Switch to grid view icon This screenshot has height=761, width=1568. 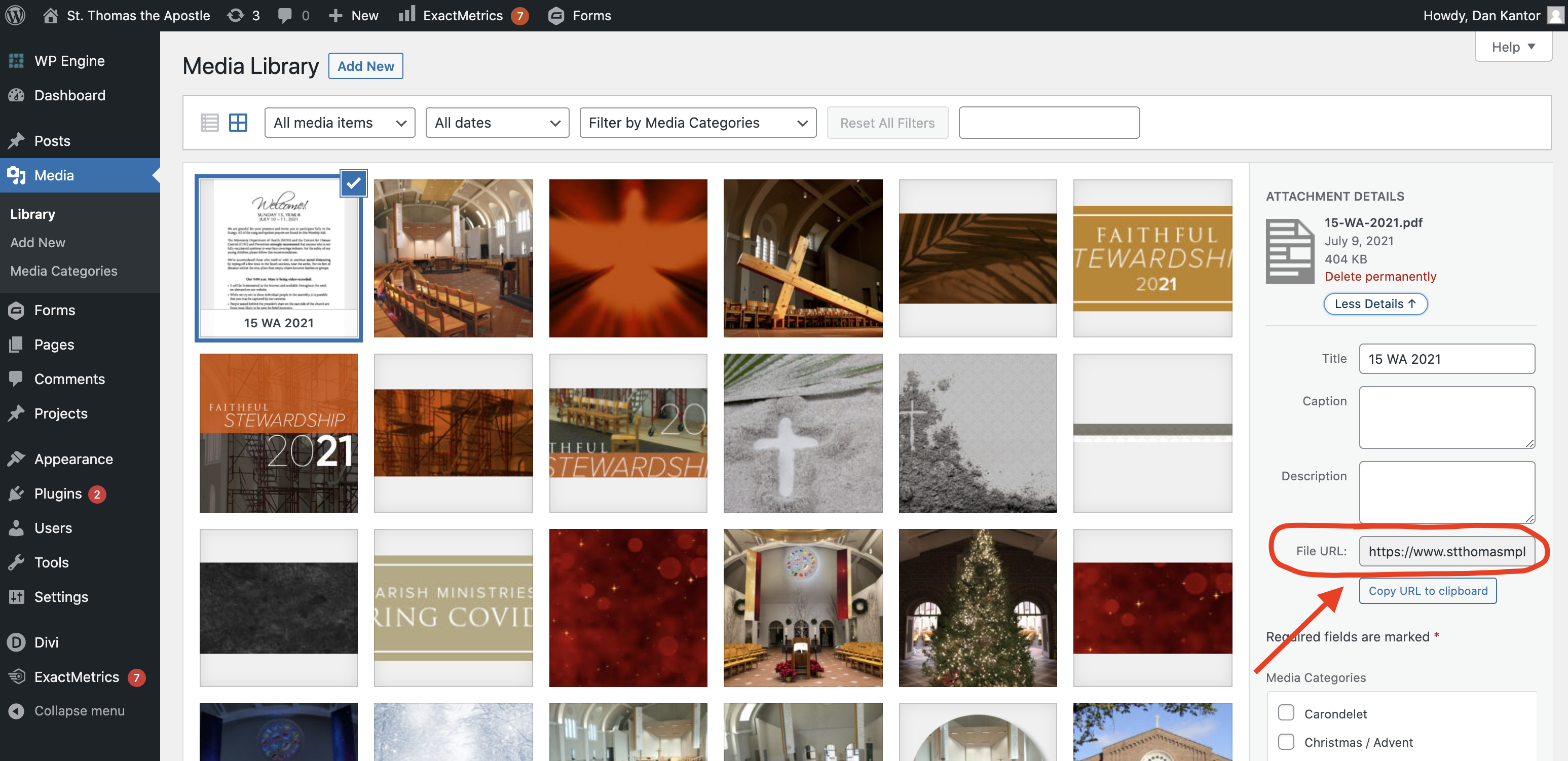click(x=238, y=123)
